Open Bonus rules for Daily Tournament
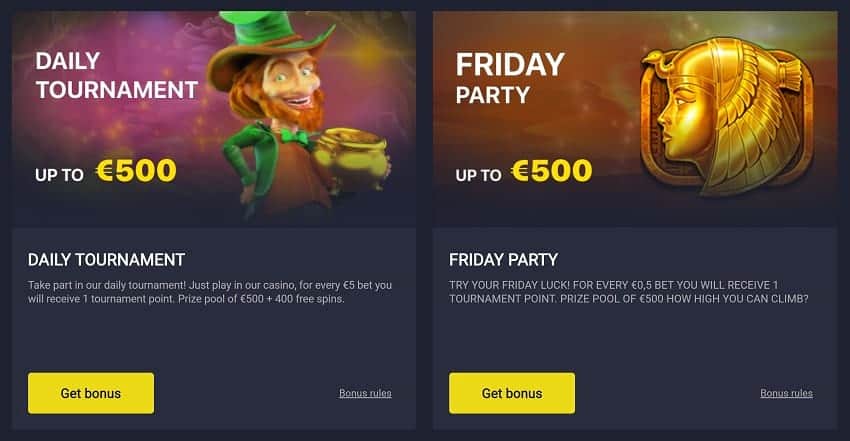Viewport: 850px width, 441px height. pos(365,393)
